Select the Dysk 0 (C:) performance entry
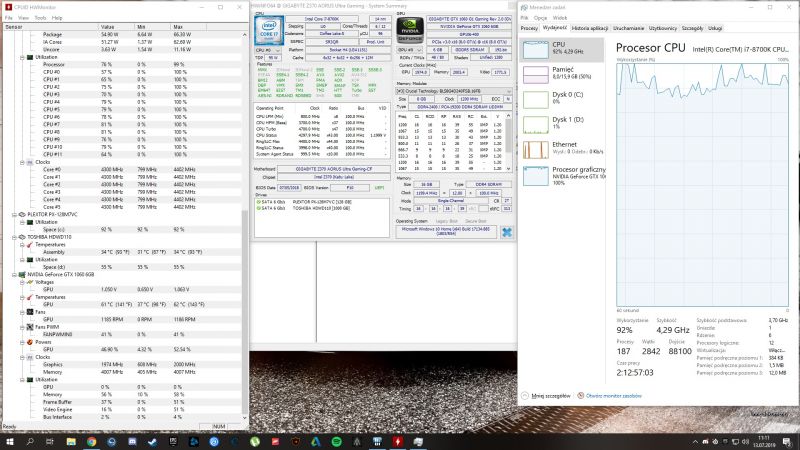The width and height of the screenshot is (800, 450). [562, 98]
